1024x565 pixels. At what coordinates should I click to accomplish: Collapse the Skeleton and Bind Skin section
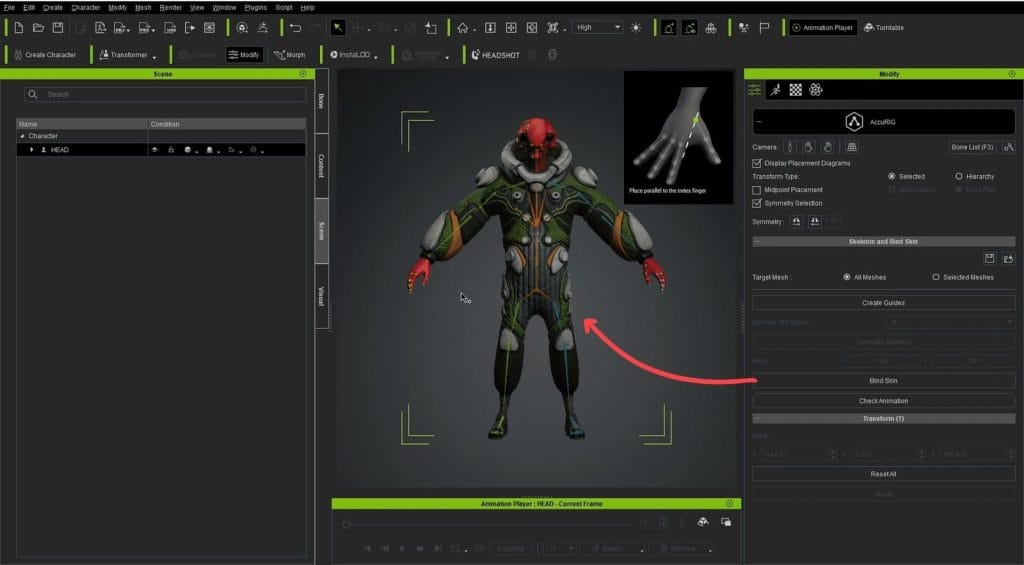click(x=757, y=241)
